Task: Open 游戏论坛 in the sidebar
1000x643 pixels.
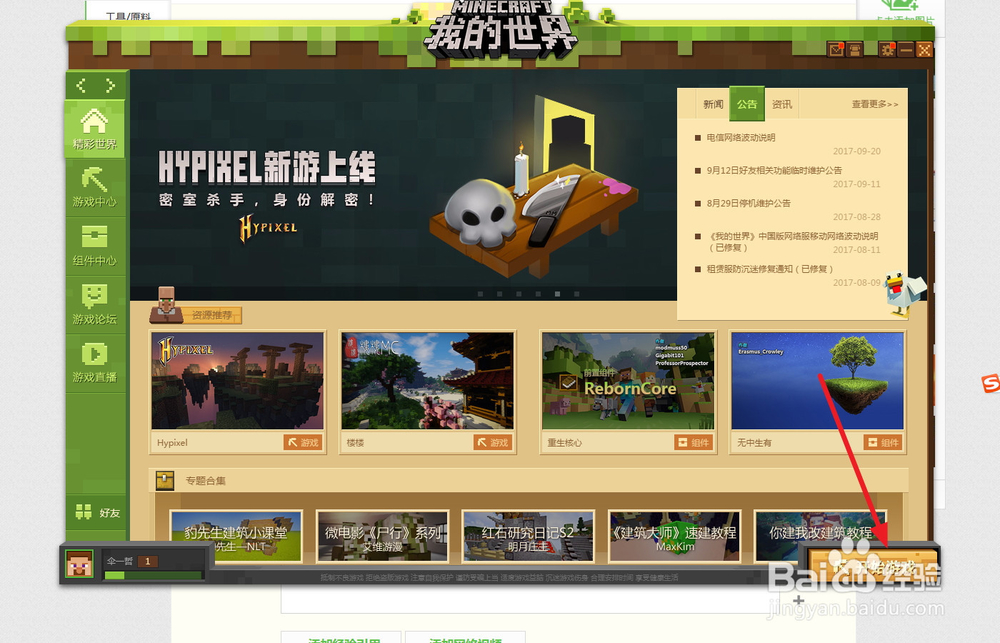Action: pos(94,304)
